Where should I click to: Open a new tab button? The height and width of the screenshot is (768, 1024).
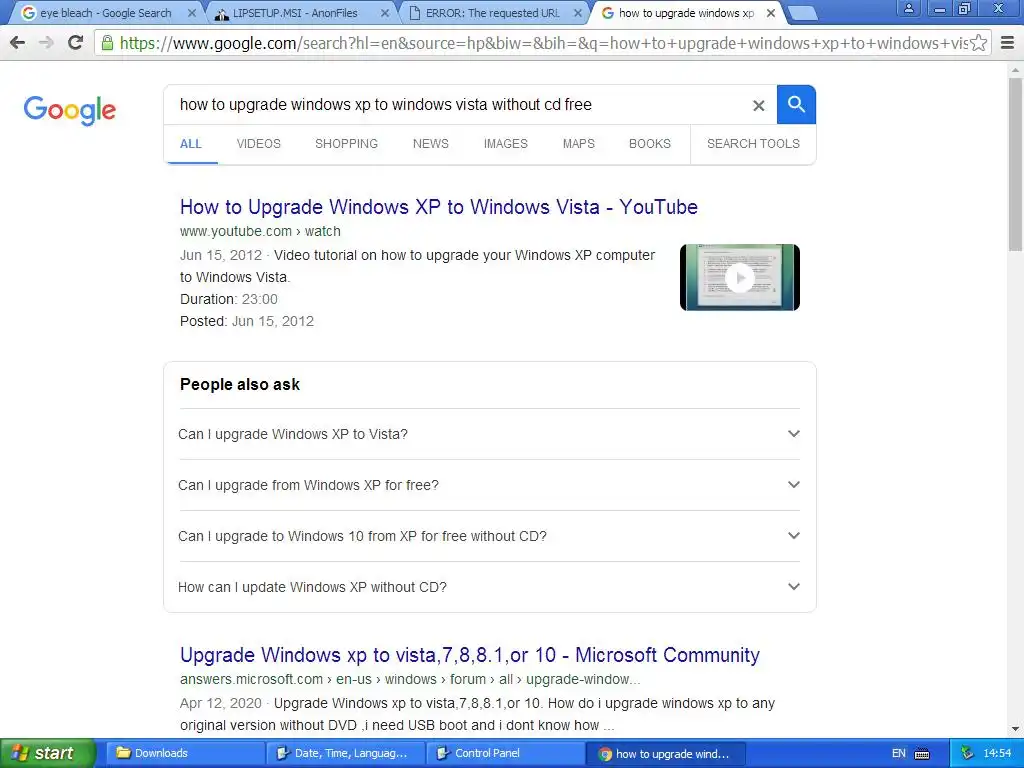tap(802, 13)
